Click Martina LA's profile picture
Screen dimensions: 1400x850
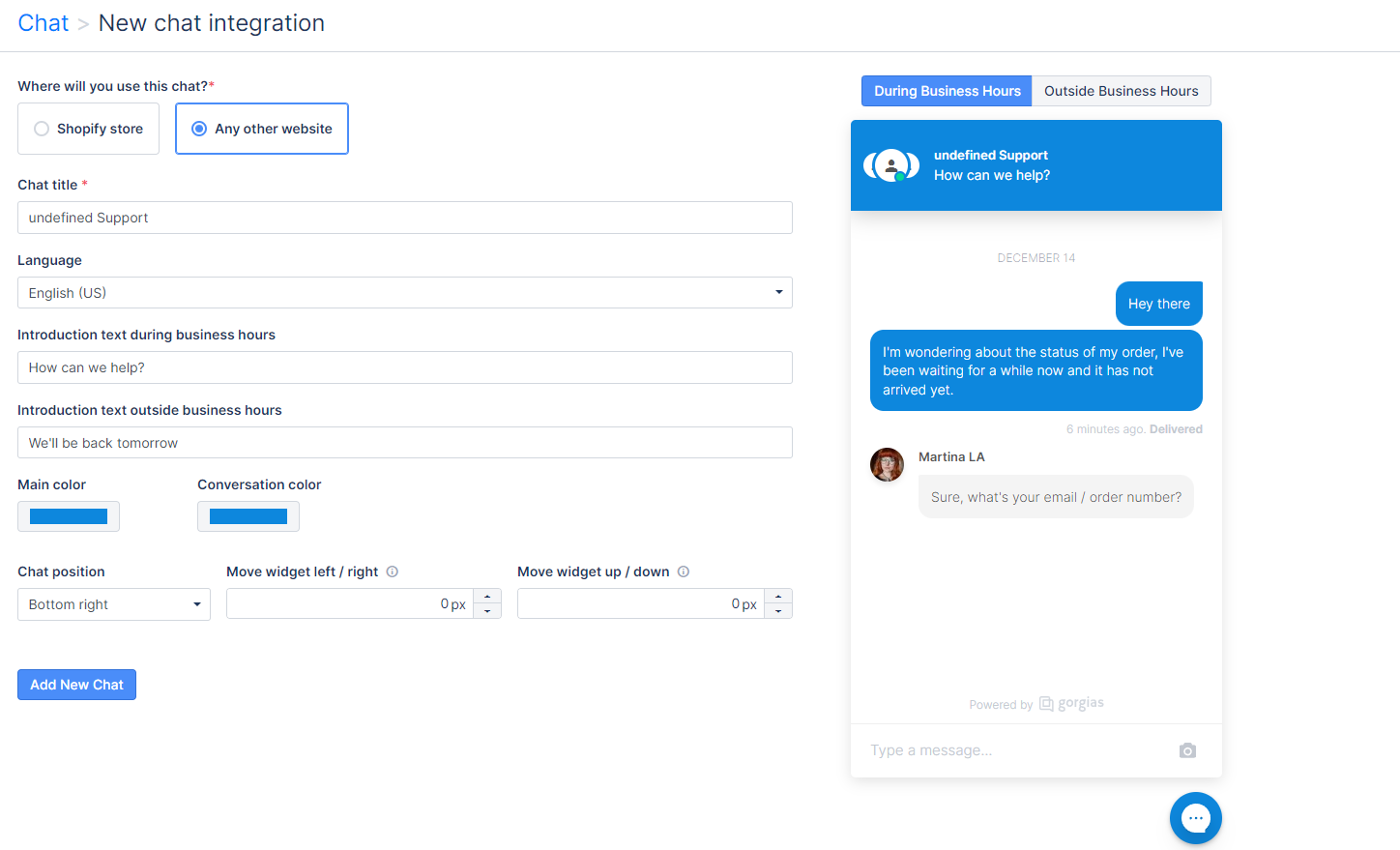coord(887,465)
